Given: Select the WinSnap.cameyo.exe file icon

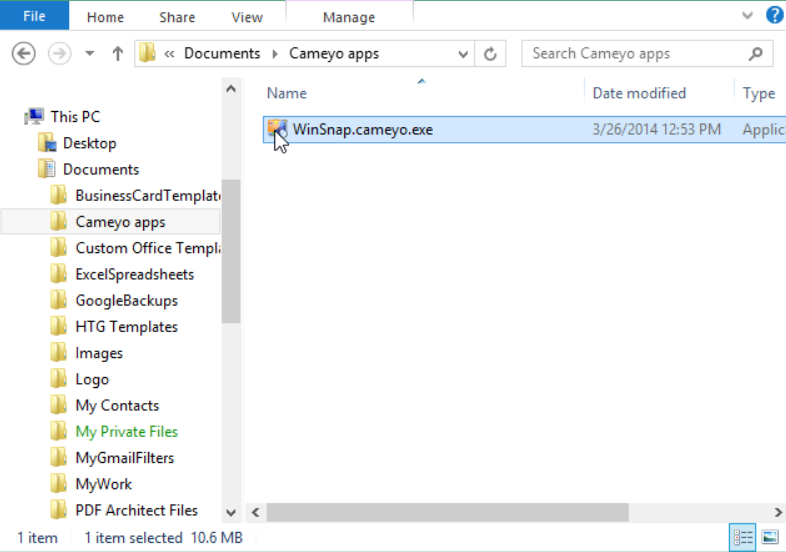Looking at the screenshot, I should (276, 129).
